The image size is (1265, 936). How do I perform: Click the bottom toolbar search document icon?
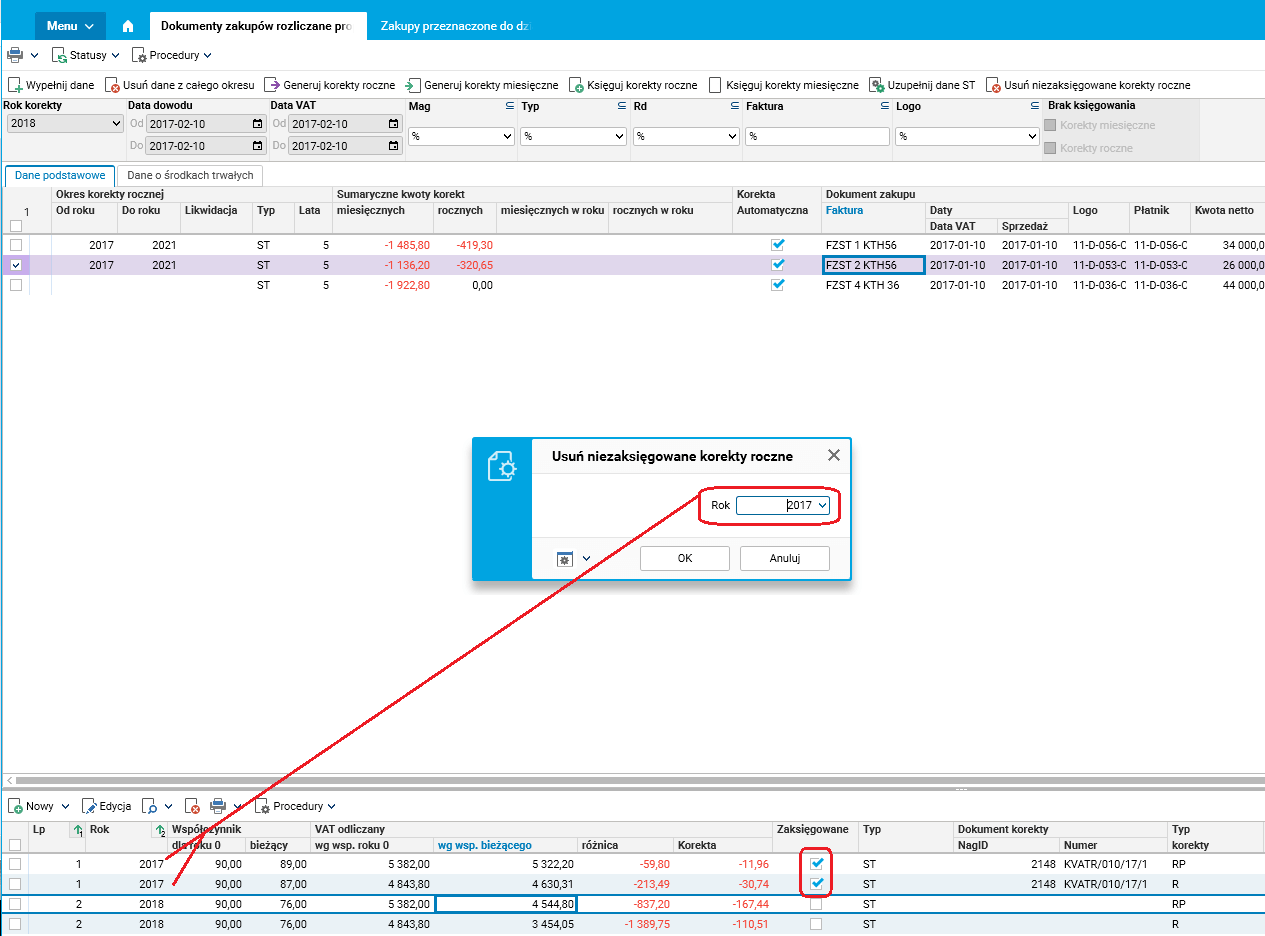pyautogui.click(x=149, y=806)
